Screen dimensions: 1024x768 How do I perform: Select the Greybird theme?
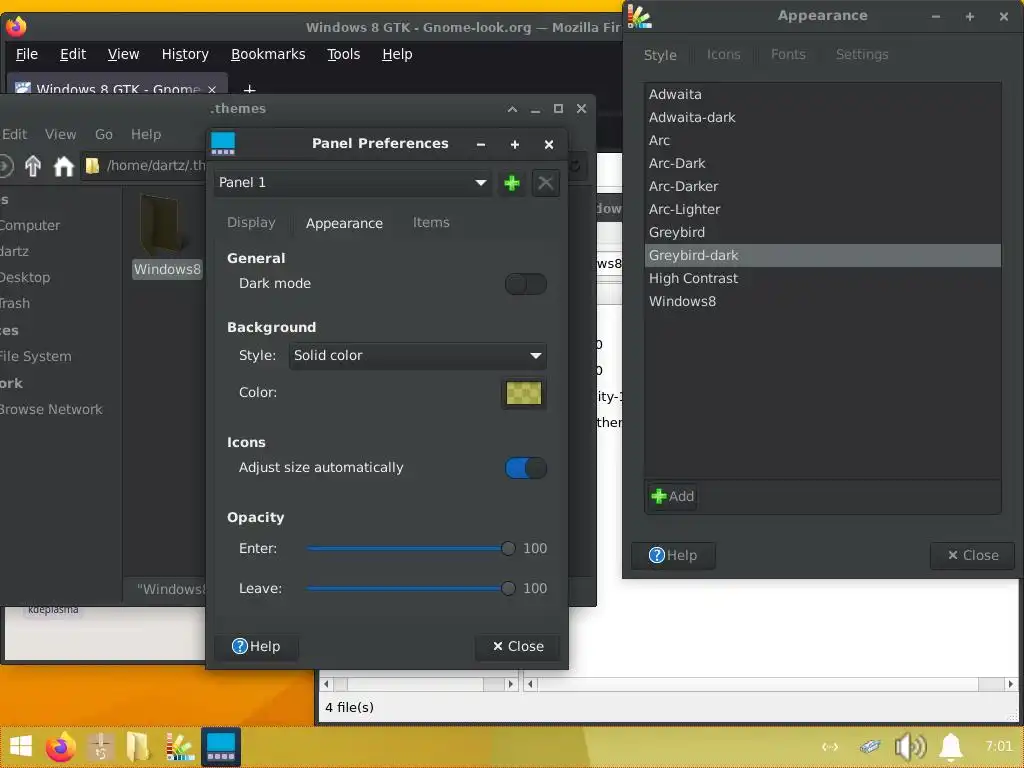point(822,232)
